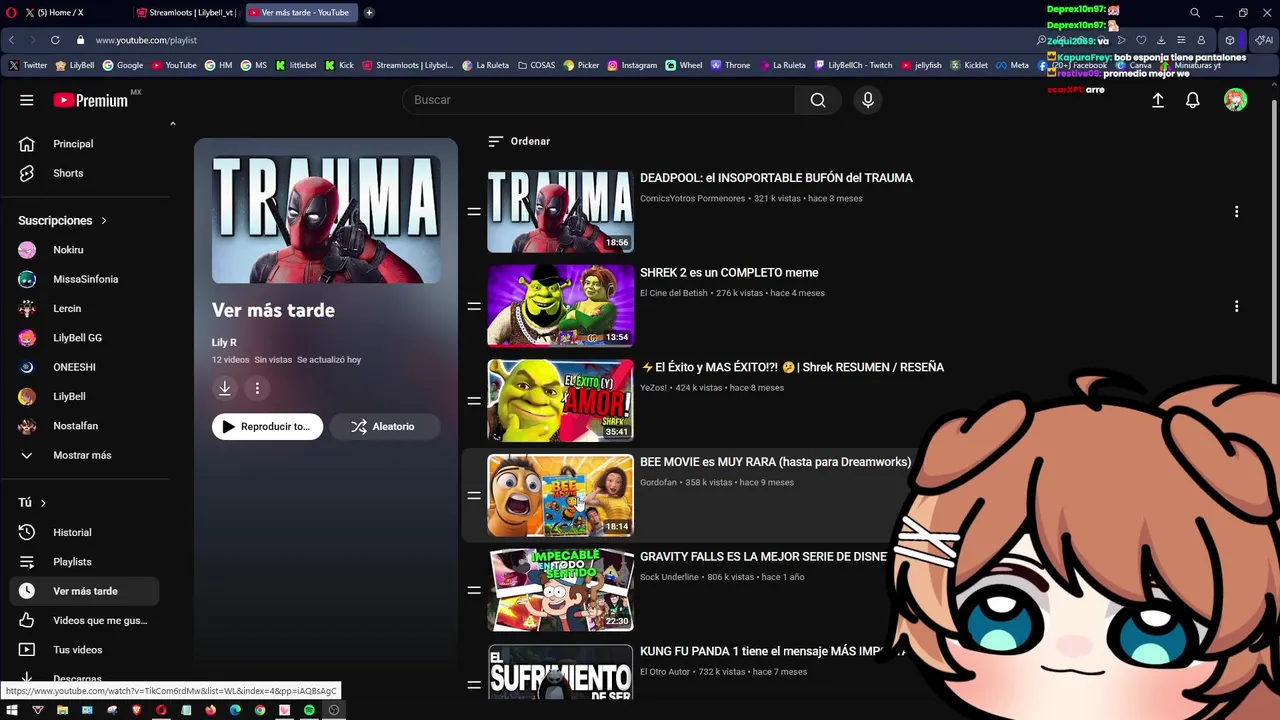This screenshot has height=720, width=1280.
Task: Click the search magnifier button
Action: pyautogui.click(x=818, y=100)
